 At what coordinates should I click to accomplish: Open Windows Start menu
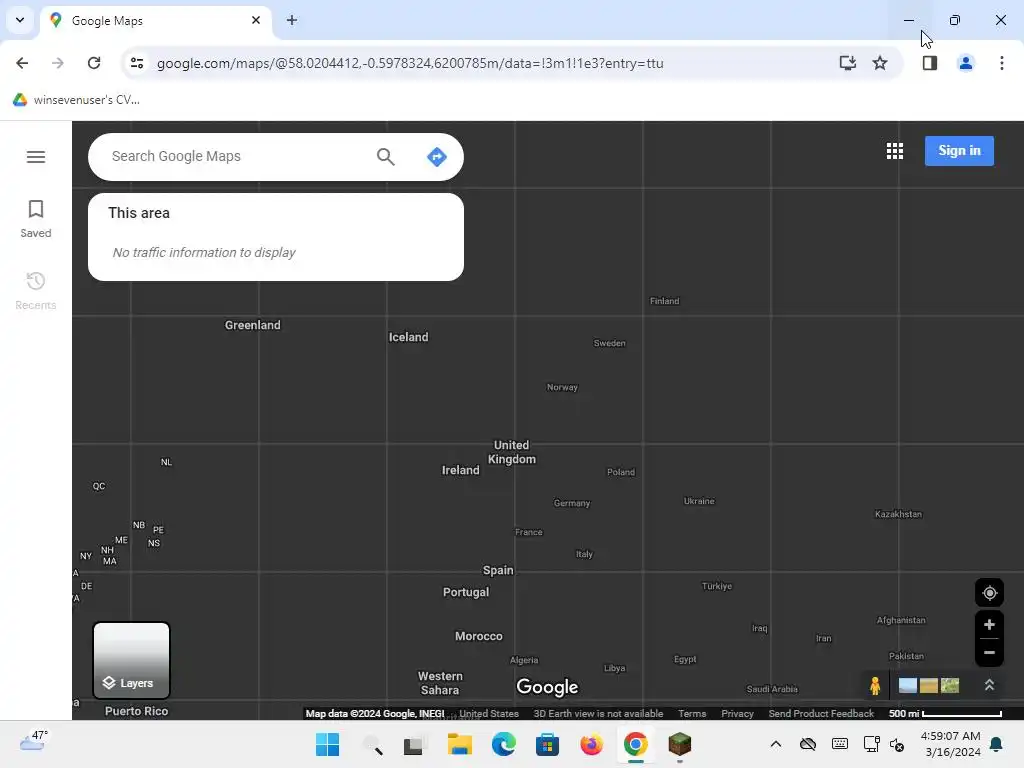coord(327,744)
